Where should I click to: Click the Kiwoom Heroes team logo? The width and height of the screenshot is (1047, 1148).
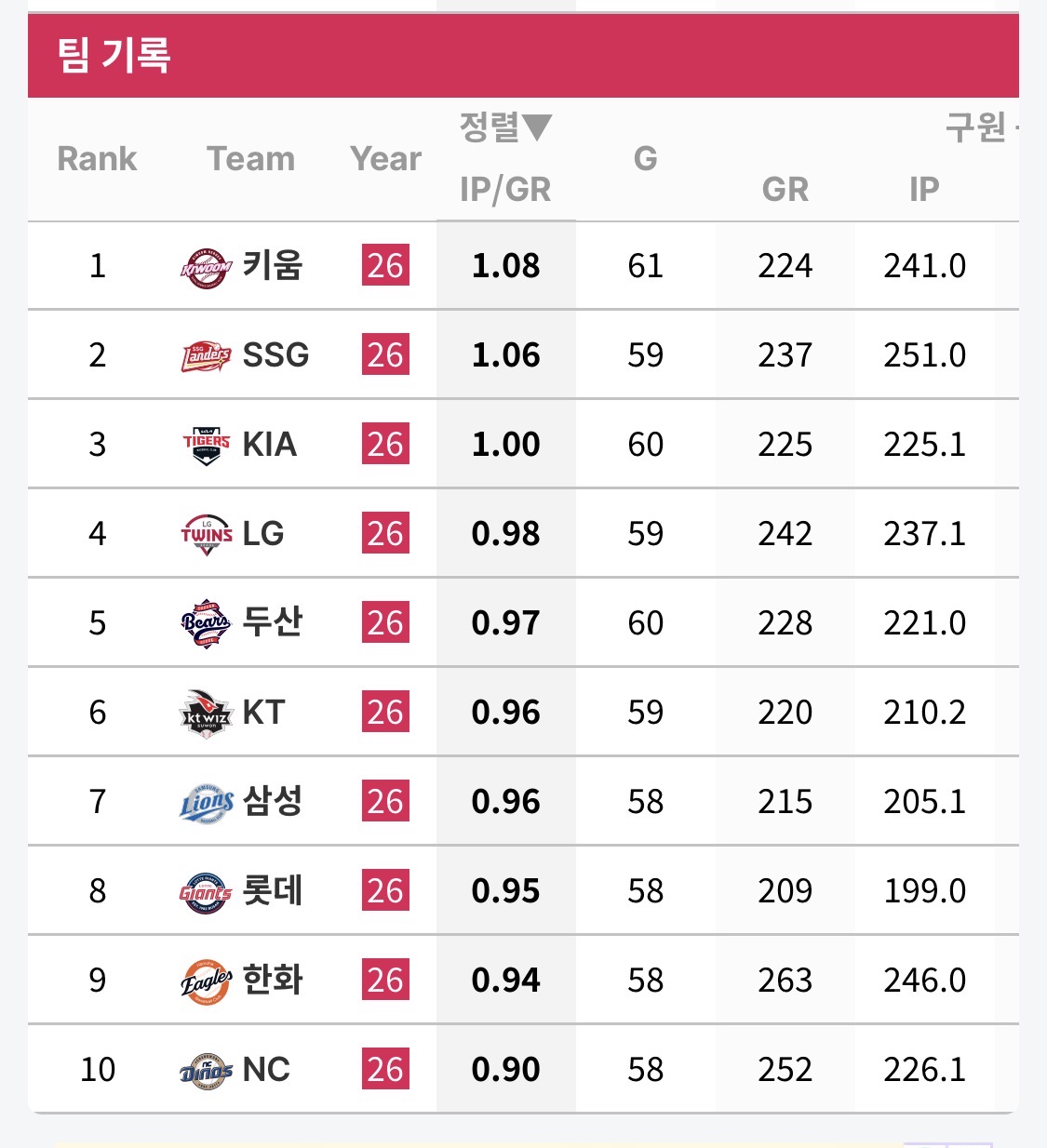coord(206,269)
